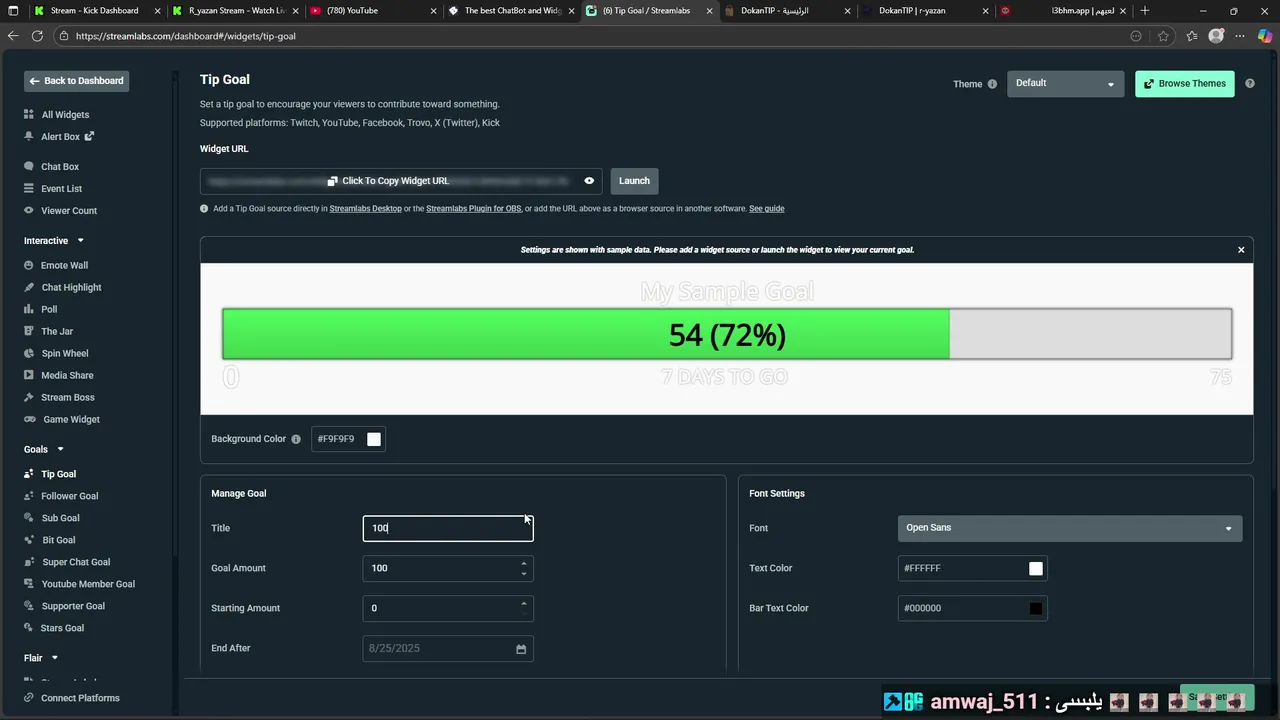The image size is (1280, 720).
Task: Select Tip Goal in sidebar
Action: pyautogui.click(x=58, y=474)
